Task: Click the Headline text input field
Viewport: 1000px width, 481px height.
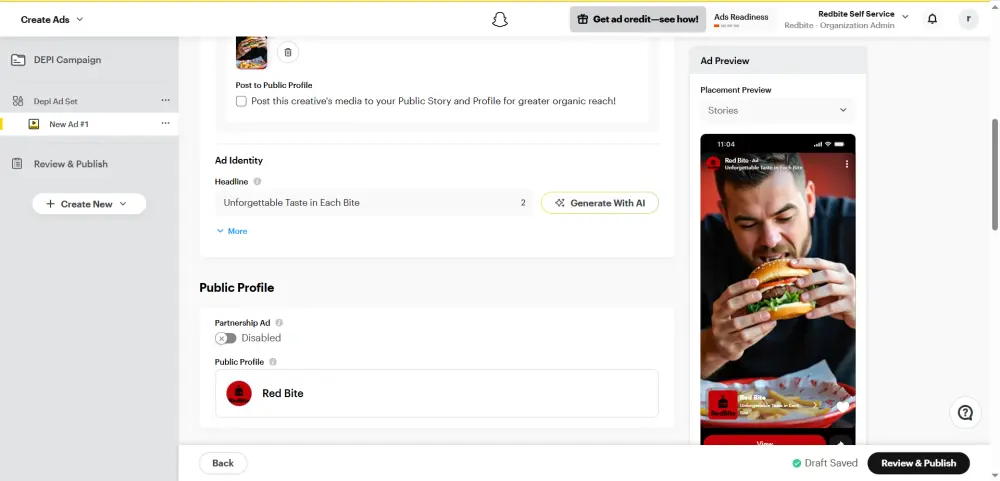Action: 374,203
